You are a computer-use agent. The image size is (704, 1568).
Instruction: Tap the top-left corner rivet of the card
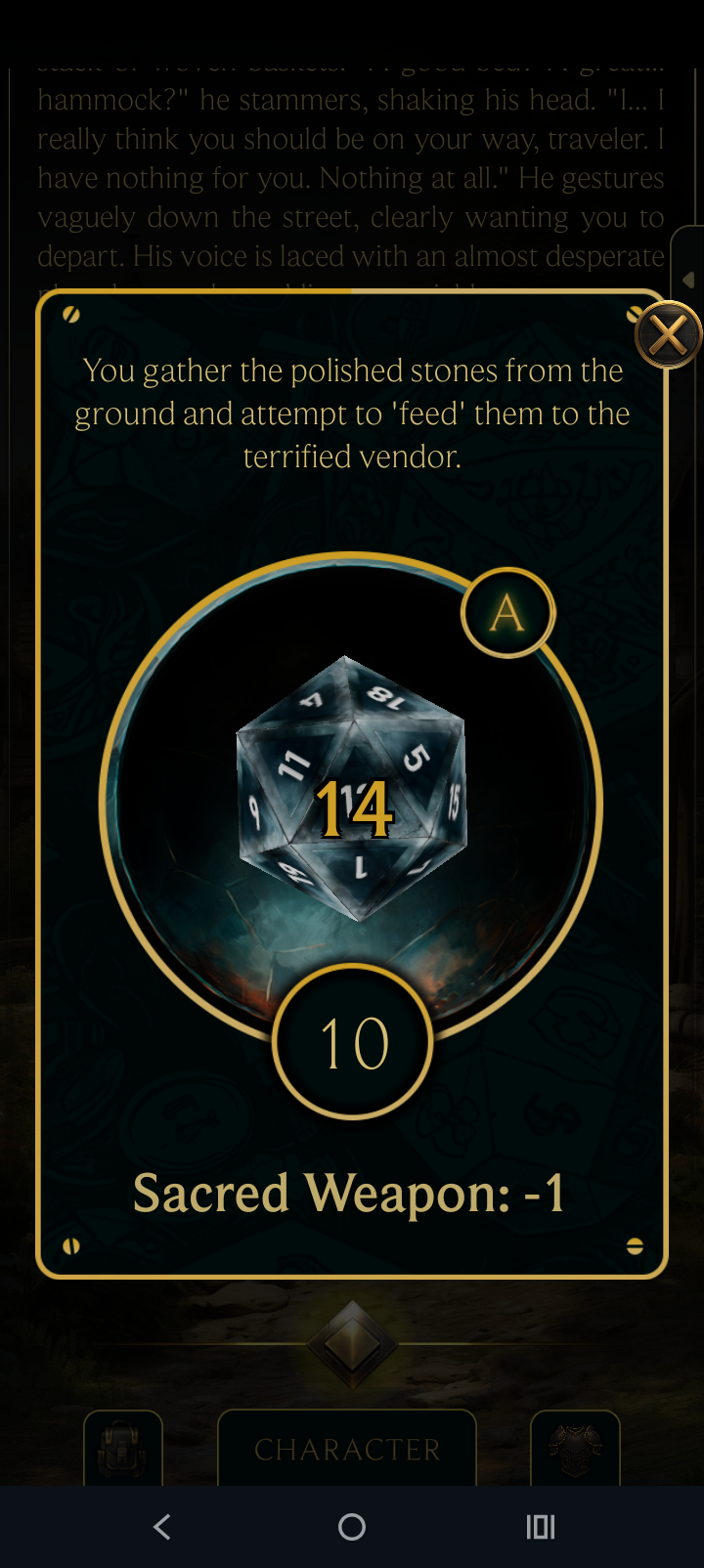70,315
